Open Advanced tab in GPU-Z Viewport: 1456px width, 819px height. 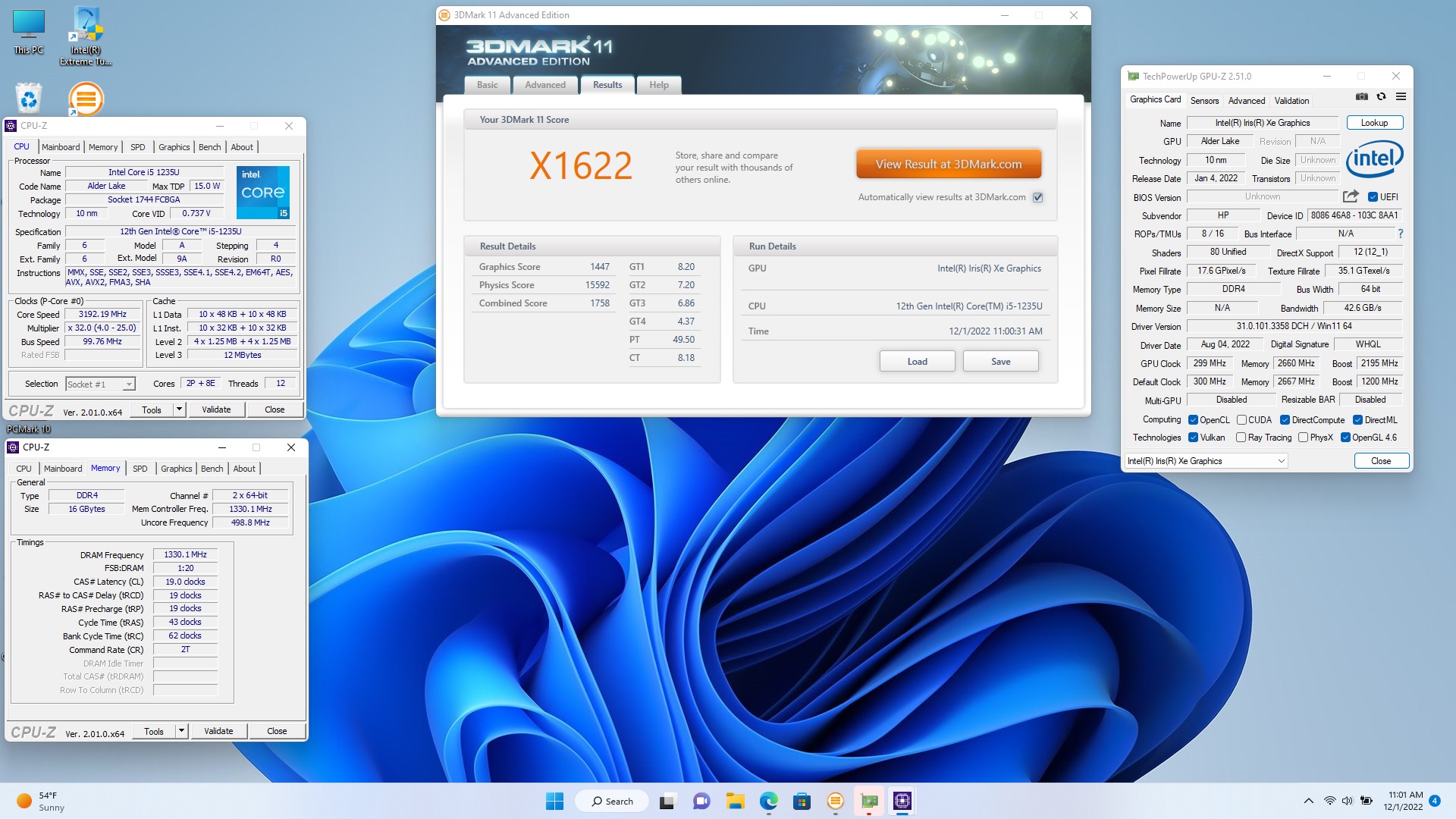1246,101
